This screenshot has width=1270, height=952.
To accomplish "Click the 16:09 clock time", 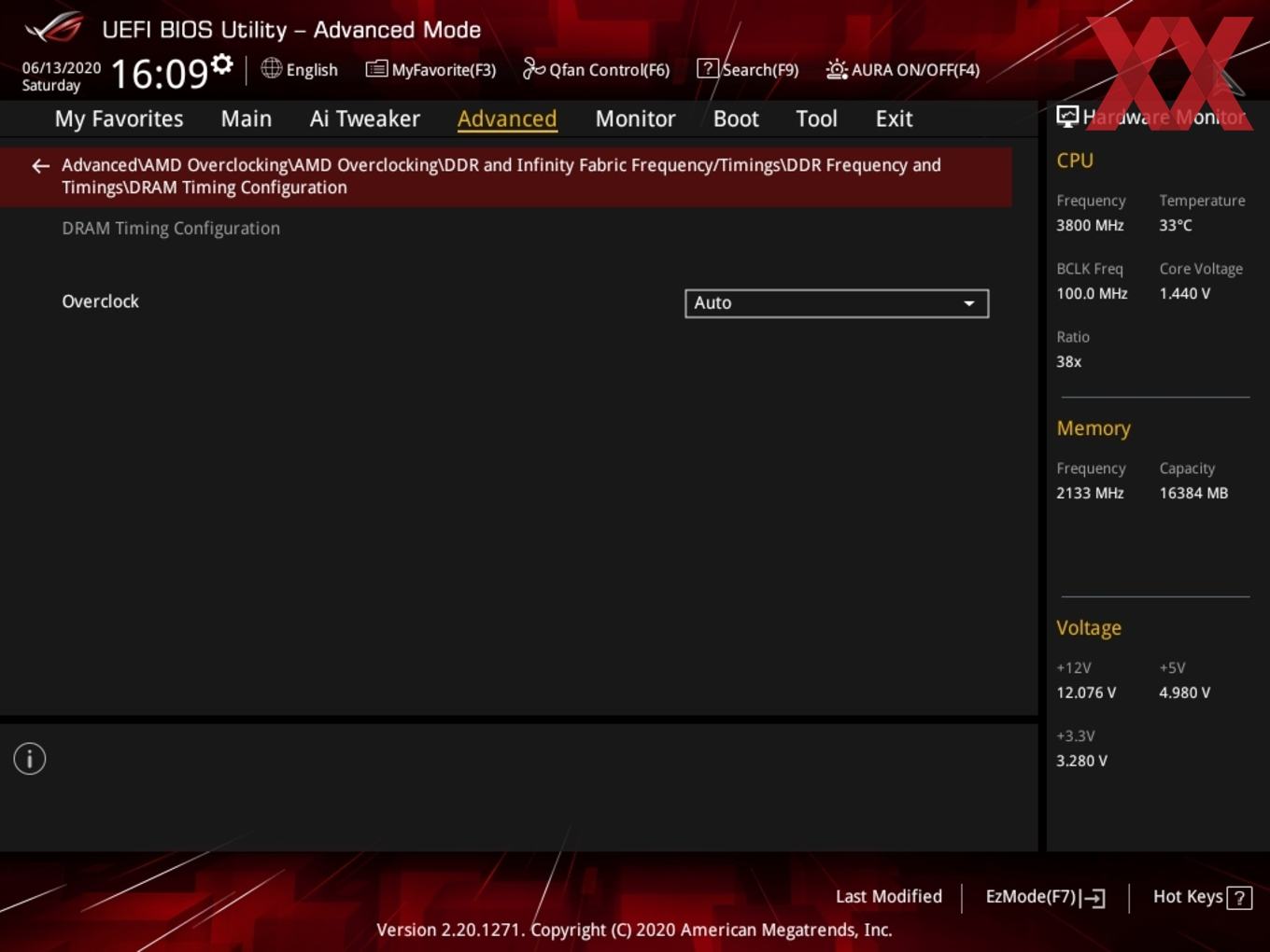I will (160, 73).
